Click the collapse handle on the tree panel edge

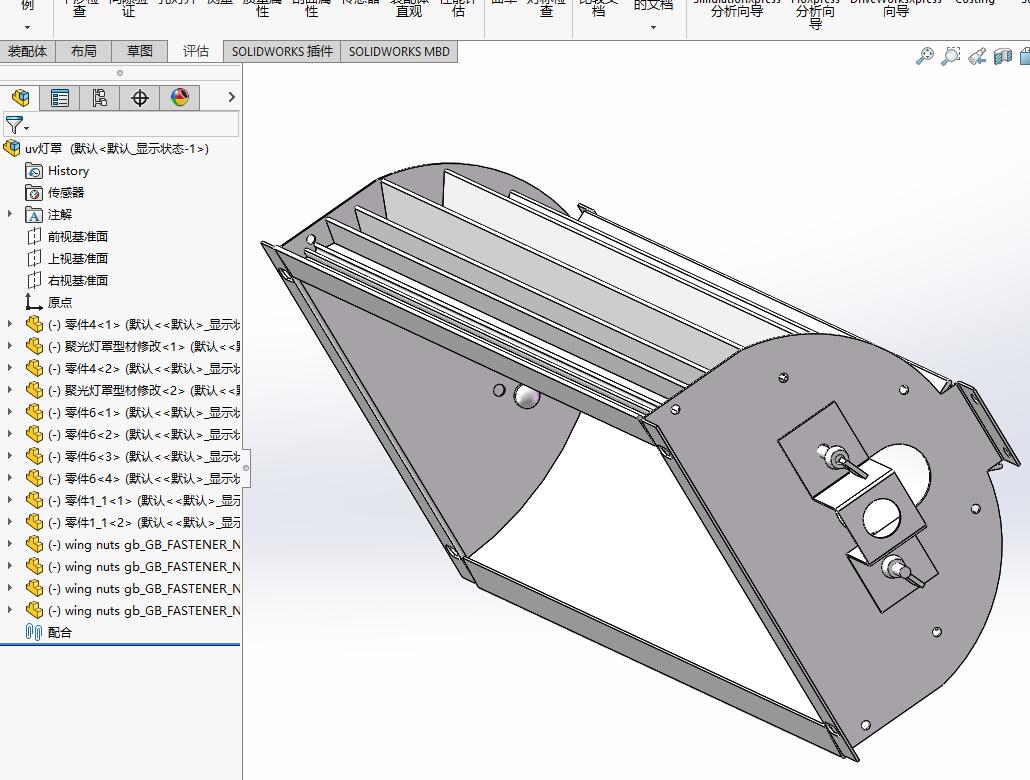coord(246,468)
